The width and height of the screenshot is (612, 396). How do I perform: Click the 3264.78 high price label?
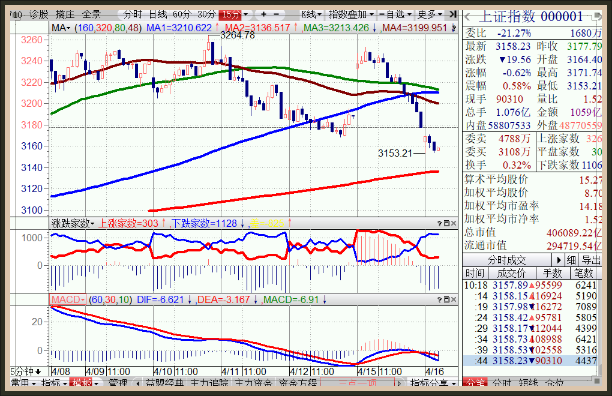(237, 35)
